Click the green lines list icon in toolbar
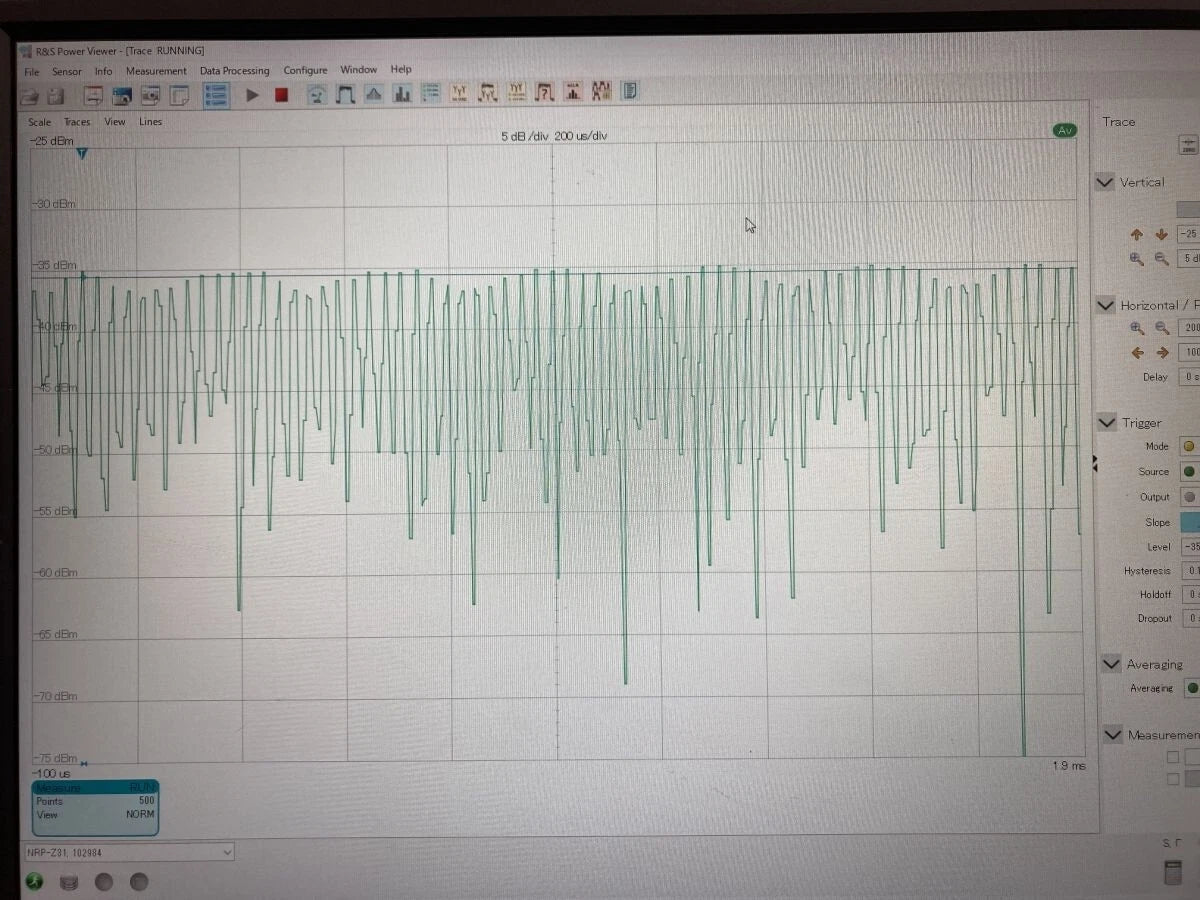The image size is (1200, 900). coord(431,93)
